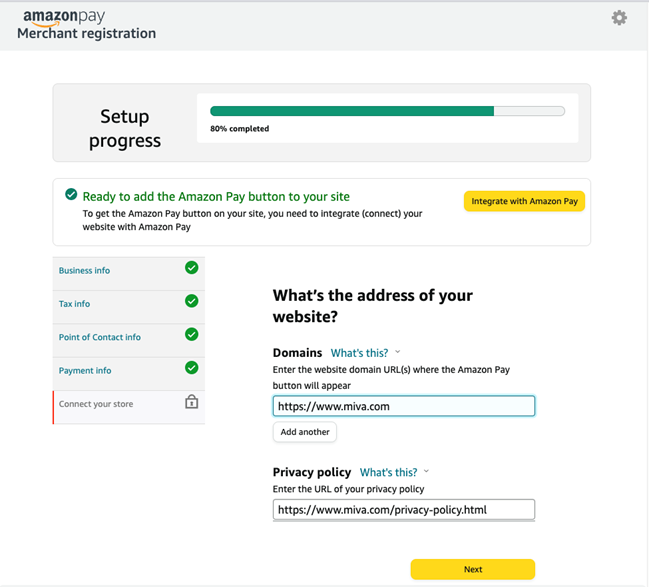Image resolution: width=649 pixels, height=587 pixels.
Task: Expand the Domains What's this chevron
Action: pos(398,352)
